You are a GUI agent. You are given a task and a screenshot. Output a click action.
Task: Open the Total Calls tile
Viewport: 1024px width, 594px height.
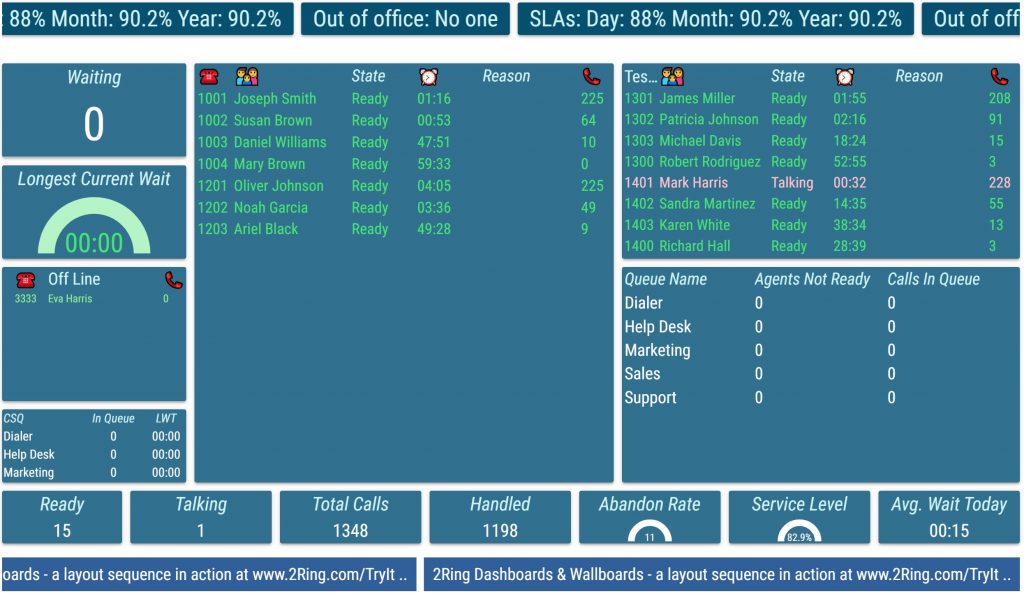pos(350,517)
